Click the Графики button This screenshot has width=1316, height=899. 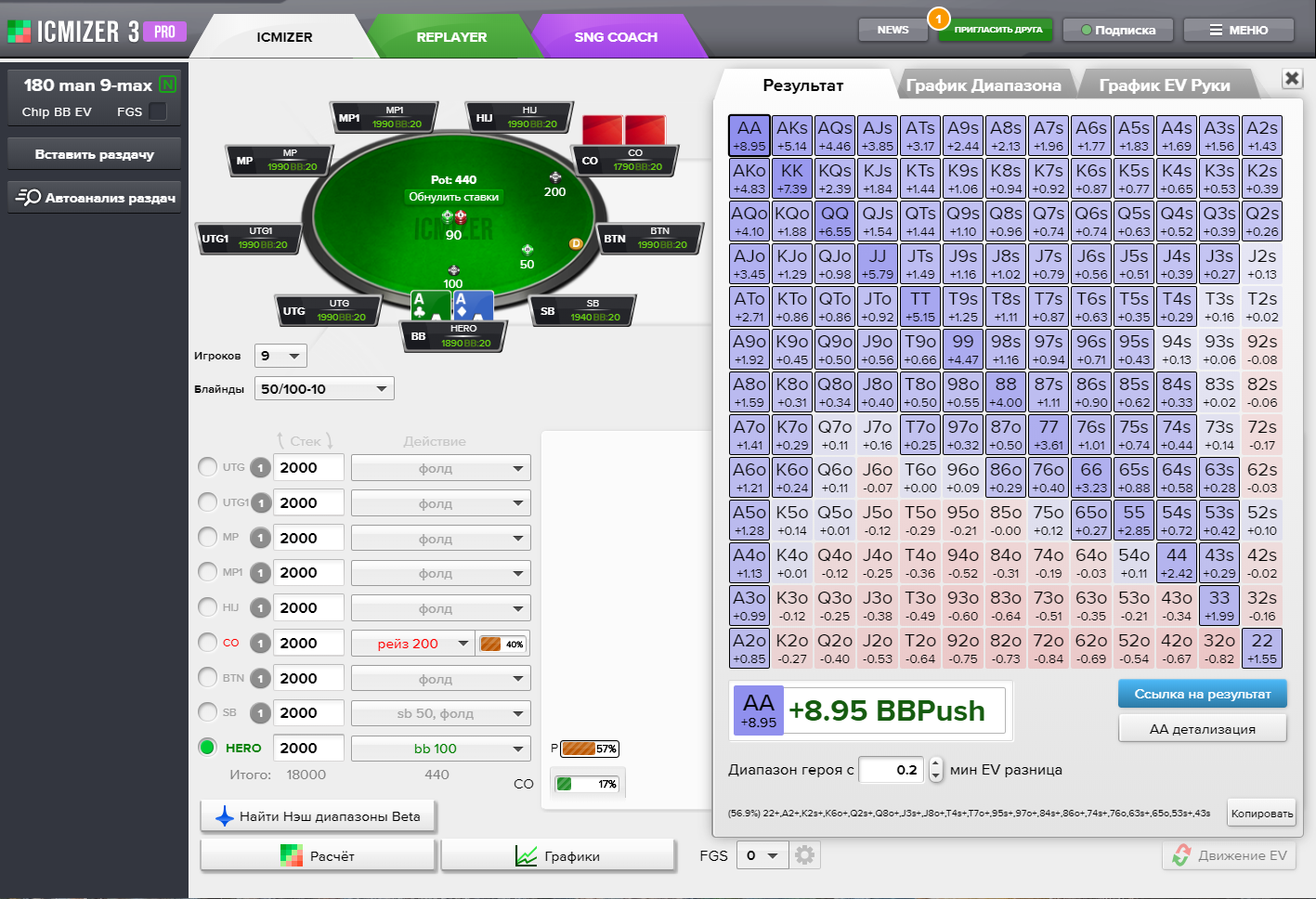coord(558,855)
